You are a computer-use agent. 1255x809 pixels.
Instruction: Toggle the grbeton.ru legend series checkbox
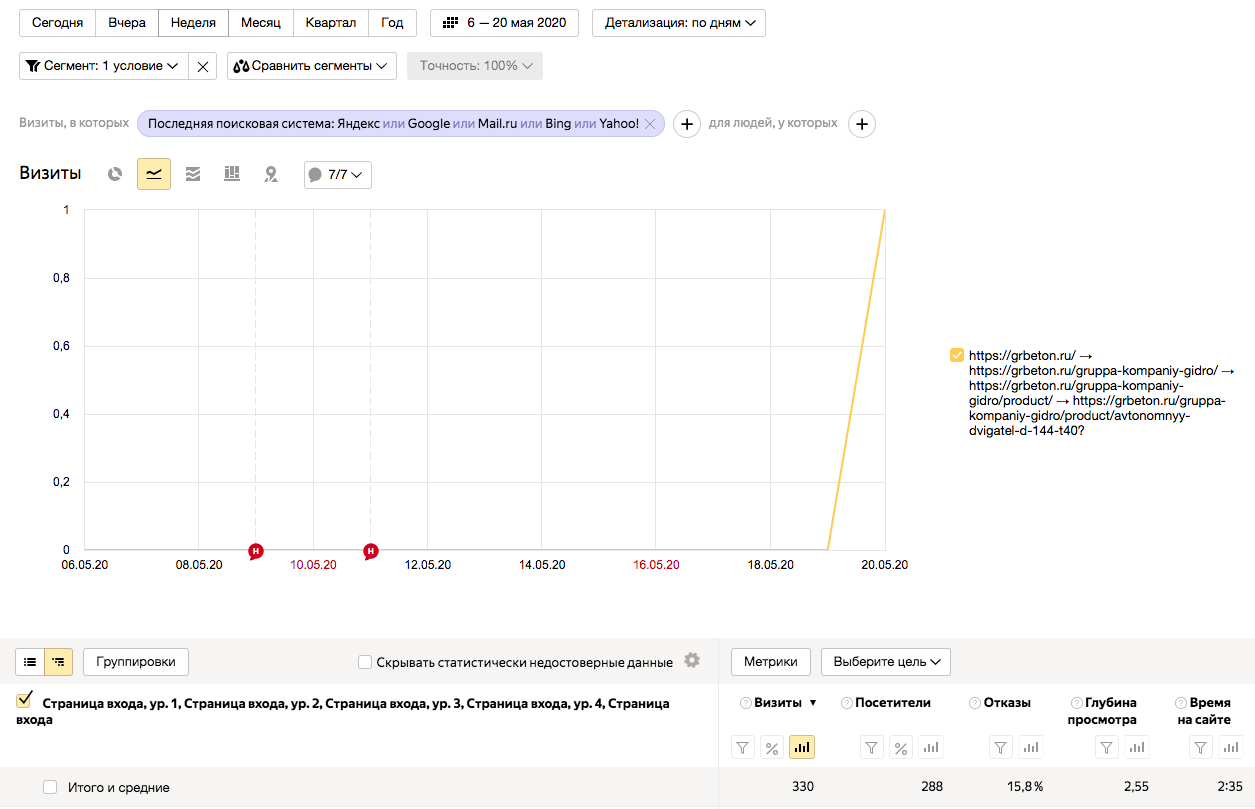point(957,355)
